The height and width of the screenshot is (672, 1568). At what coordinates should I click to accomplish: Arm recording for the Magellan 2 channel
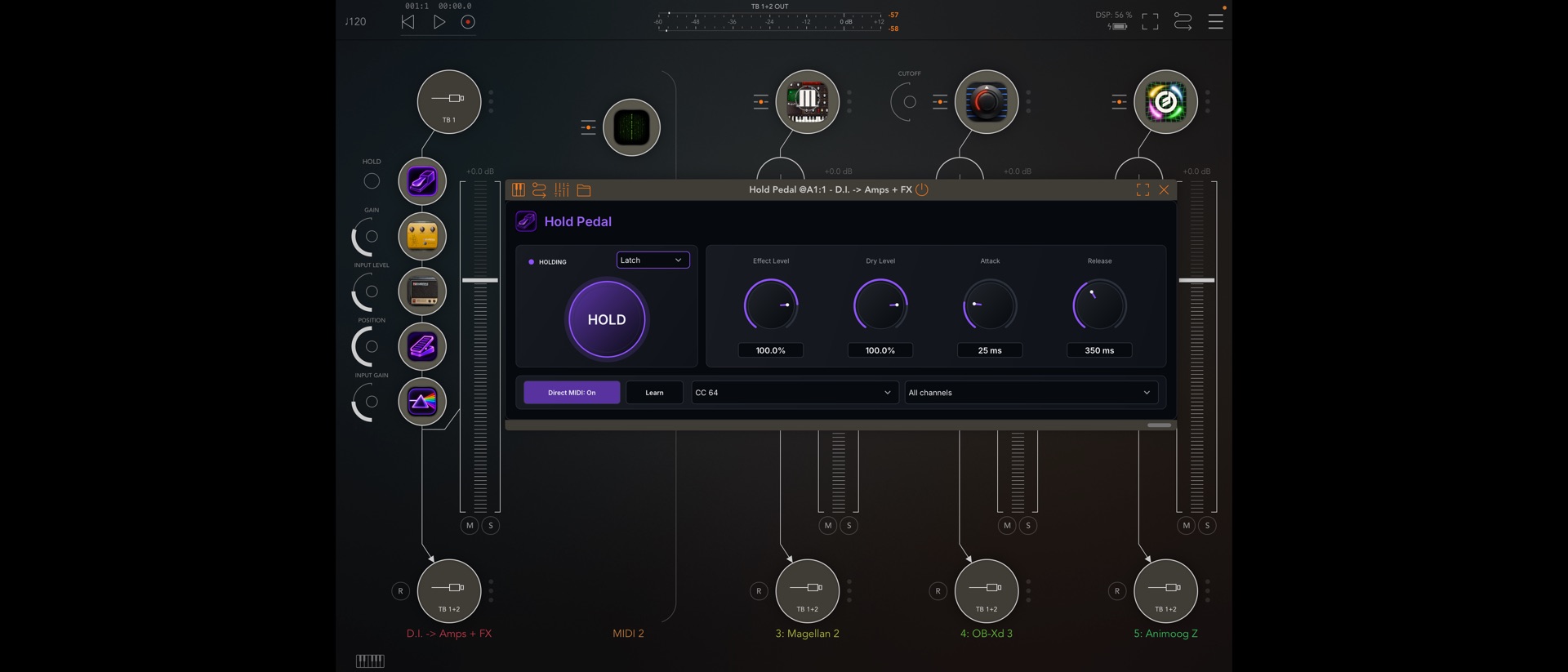tap(759, 591)
